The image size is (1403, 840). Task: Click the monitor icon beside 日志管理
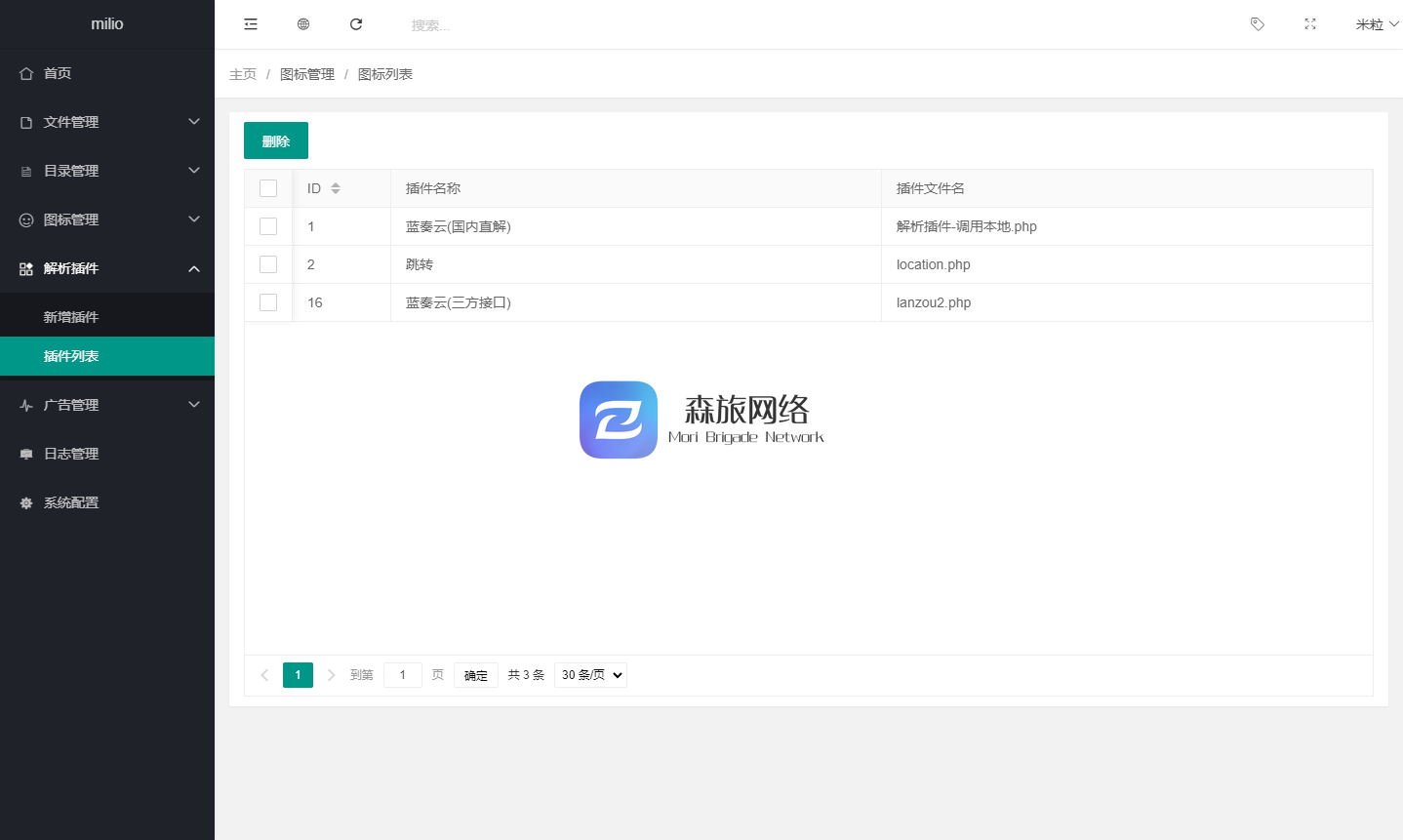pos(26,454)
